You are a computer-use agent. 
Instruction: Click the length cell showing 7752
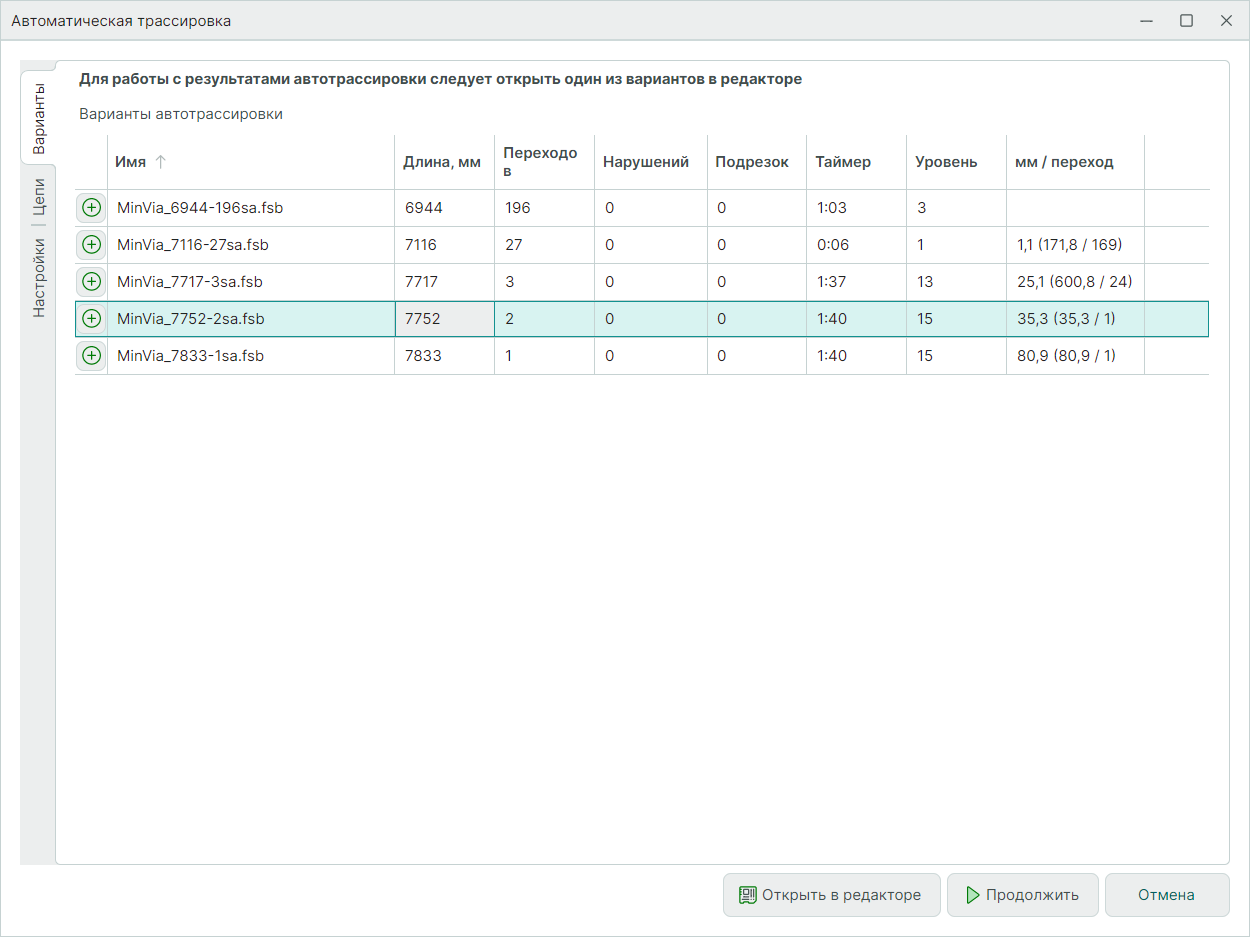click(423, 319)
